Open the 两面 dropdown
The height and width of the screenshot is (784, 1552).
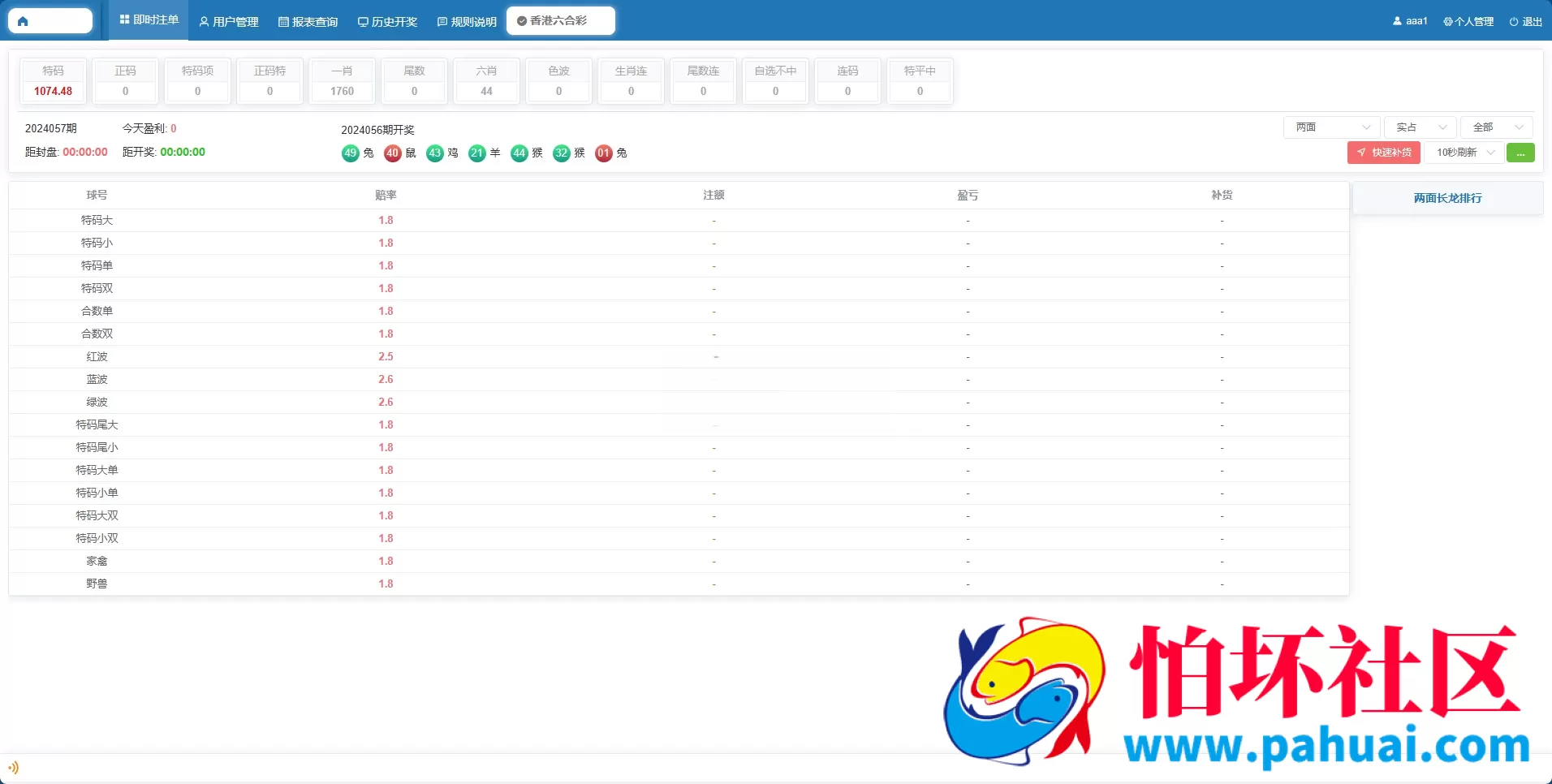[1333, 127]
